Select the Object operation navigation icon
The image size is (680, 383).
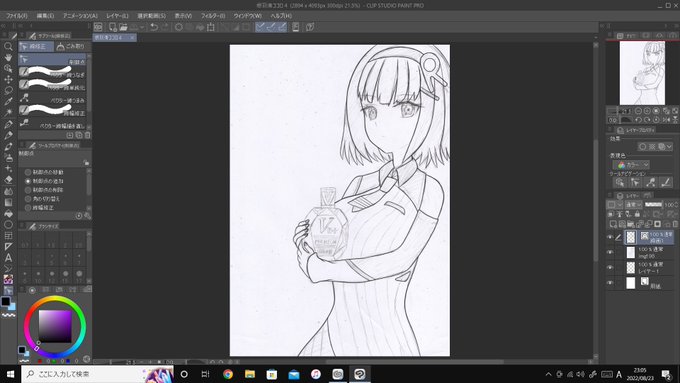pyautogui.click(x=620, y=183)
